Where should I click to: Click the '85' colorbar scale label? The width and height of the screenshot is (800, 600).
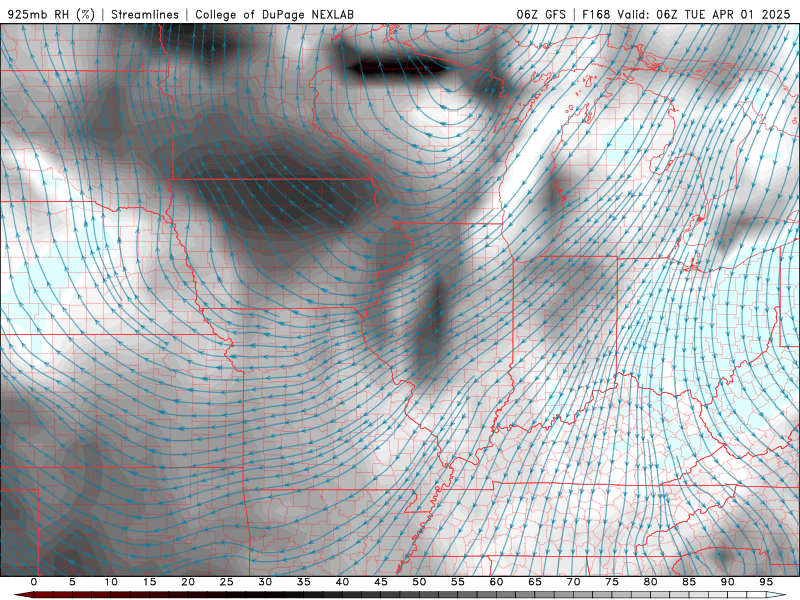tap(689, 582)
